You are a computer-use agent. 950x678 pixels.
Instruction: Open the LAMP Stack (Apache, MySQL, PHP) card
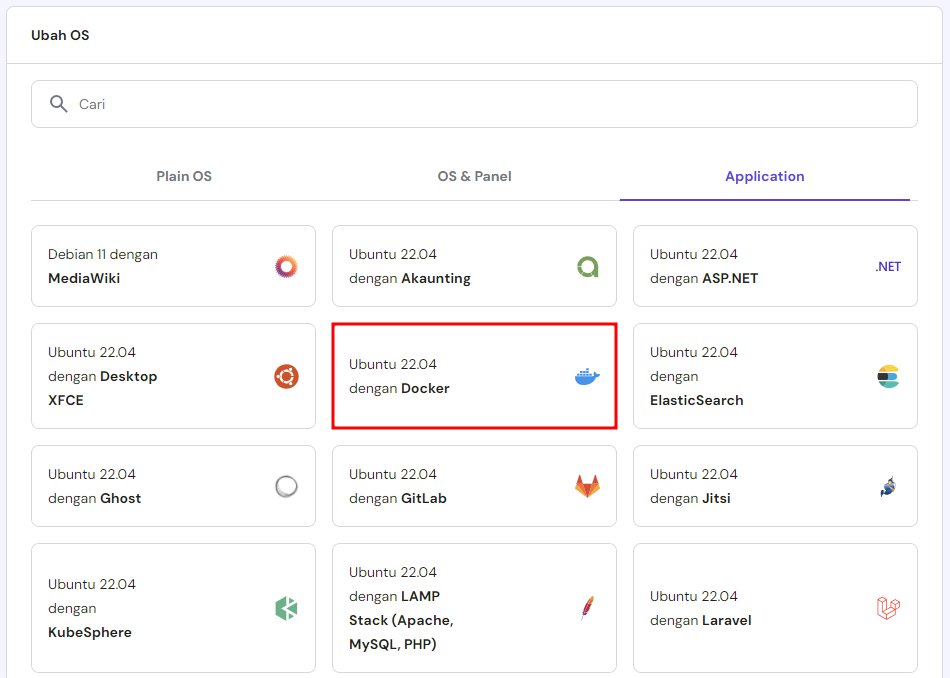coord(474,608)
